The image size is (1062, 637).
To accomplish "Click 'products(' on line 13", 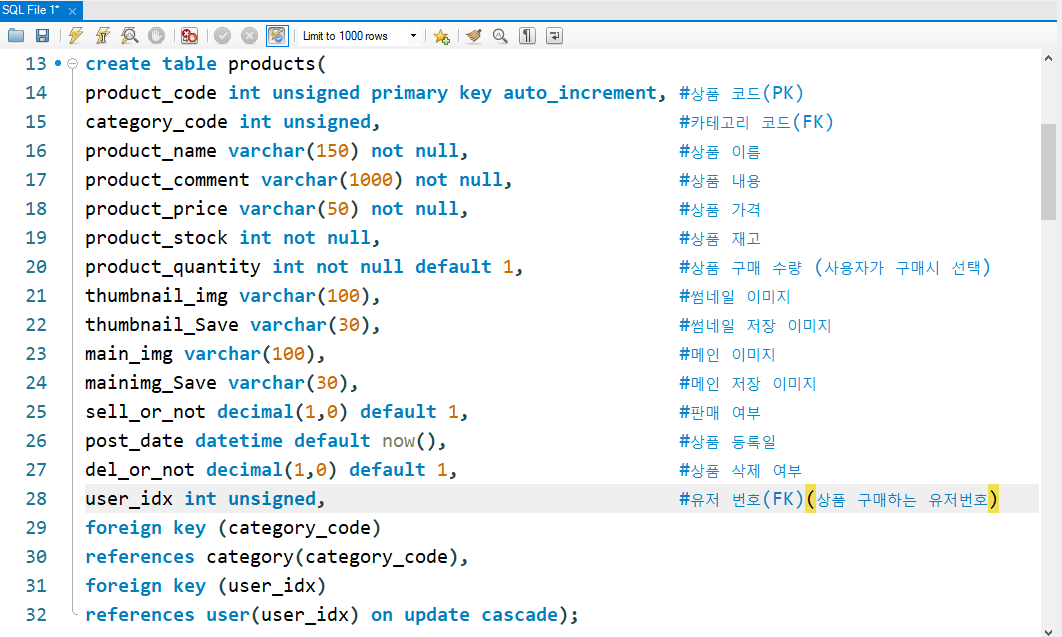I will pyautogui.click(x=276, y=64).
